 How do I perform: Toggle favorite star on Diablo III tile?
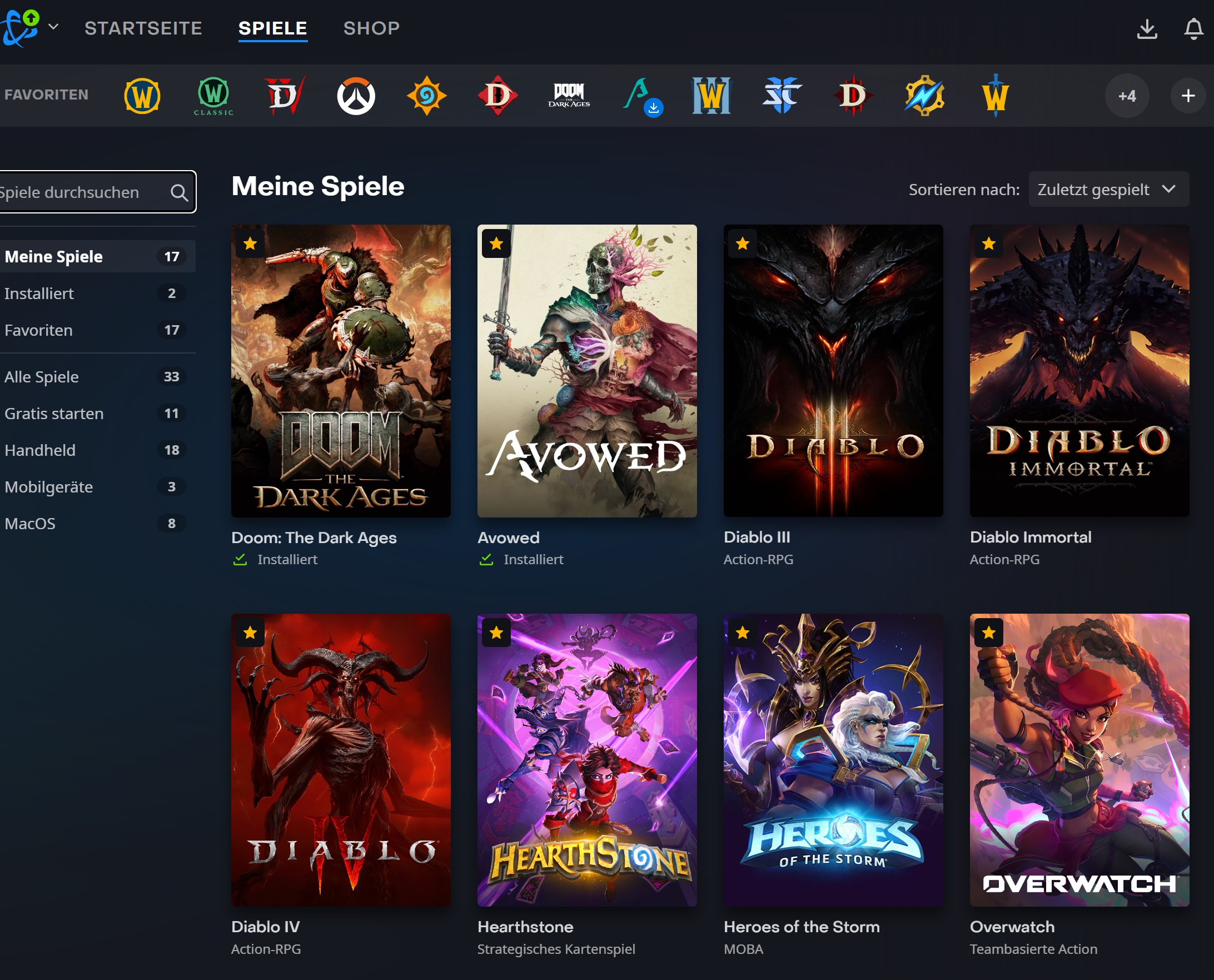click(x=742, y=243)
